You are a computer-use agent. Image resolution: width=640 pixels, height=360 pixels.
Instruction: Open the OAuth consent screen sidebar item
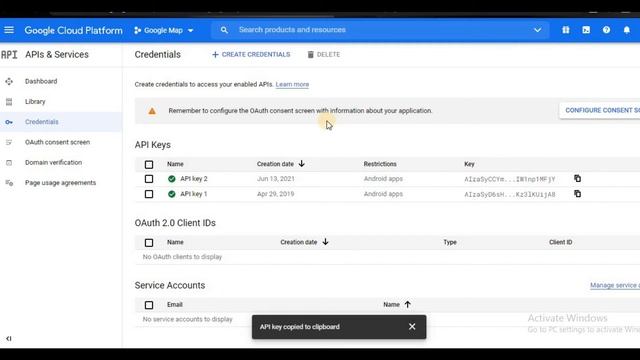61,142
